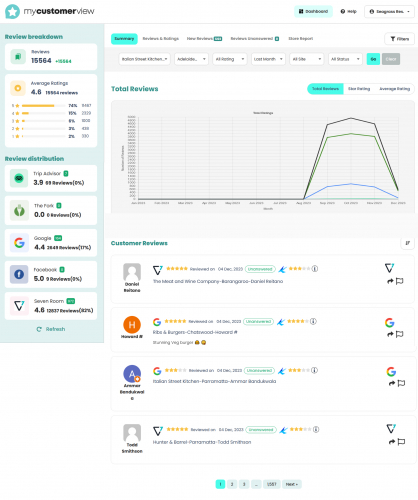418x500 pixels.
Task: Open the Reviews Unanswered tab
Action: coord(255,39)
